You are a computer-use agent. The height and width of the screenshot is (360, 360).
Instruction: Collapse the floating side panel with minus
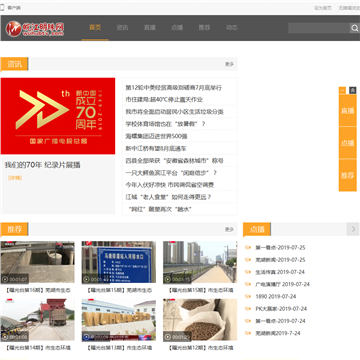pos(342,90)
